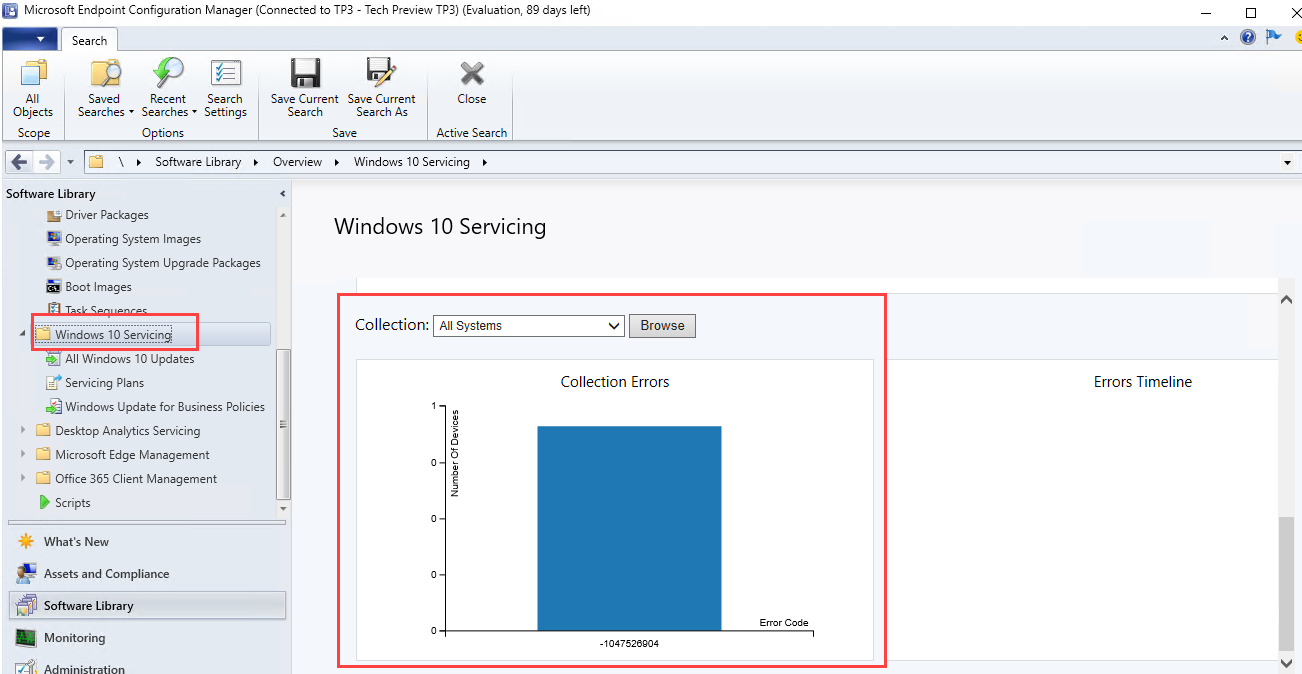Click the main pane scroll-up arrow
This screenshot has width=1302, height=674.
[x=1288, y=300]
